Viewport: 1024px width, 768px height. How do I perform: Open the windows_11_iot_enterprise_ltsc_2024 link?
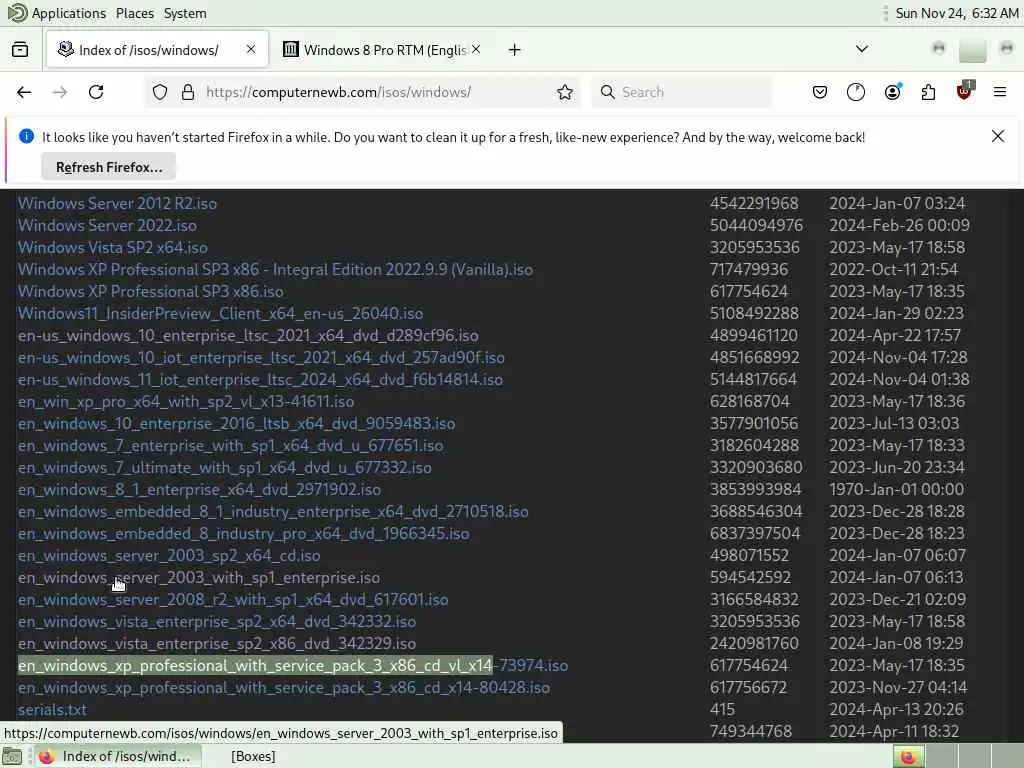(x=260, y=379)
